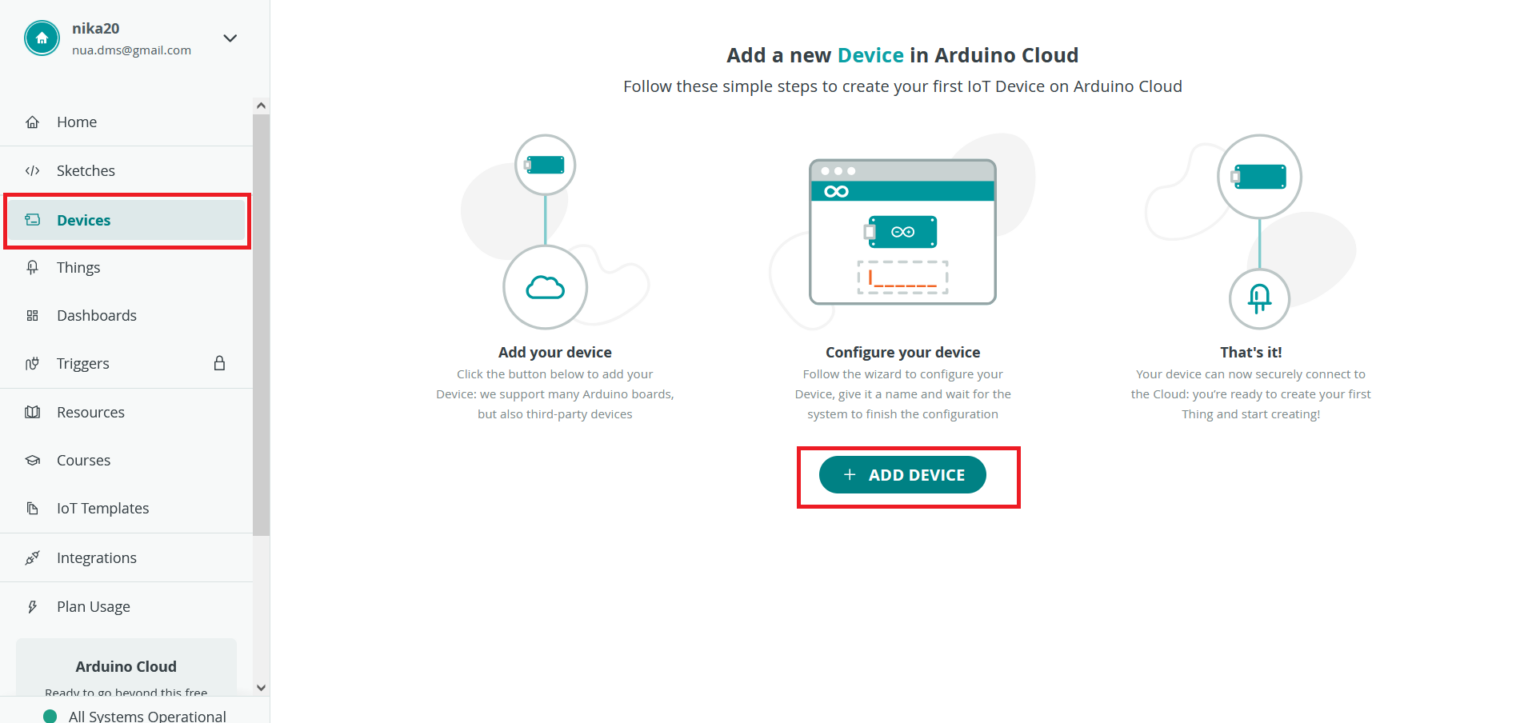Screen dimensions: 1536x723
Task: Click the Triggers lock icon
Action: [219, 363]
